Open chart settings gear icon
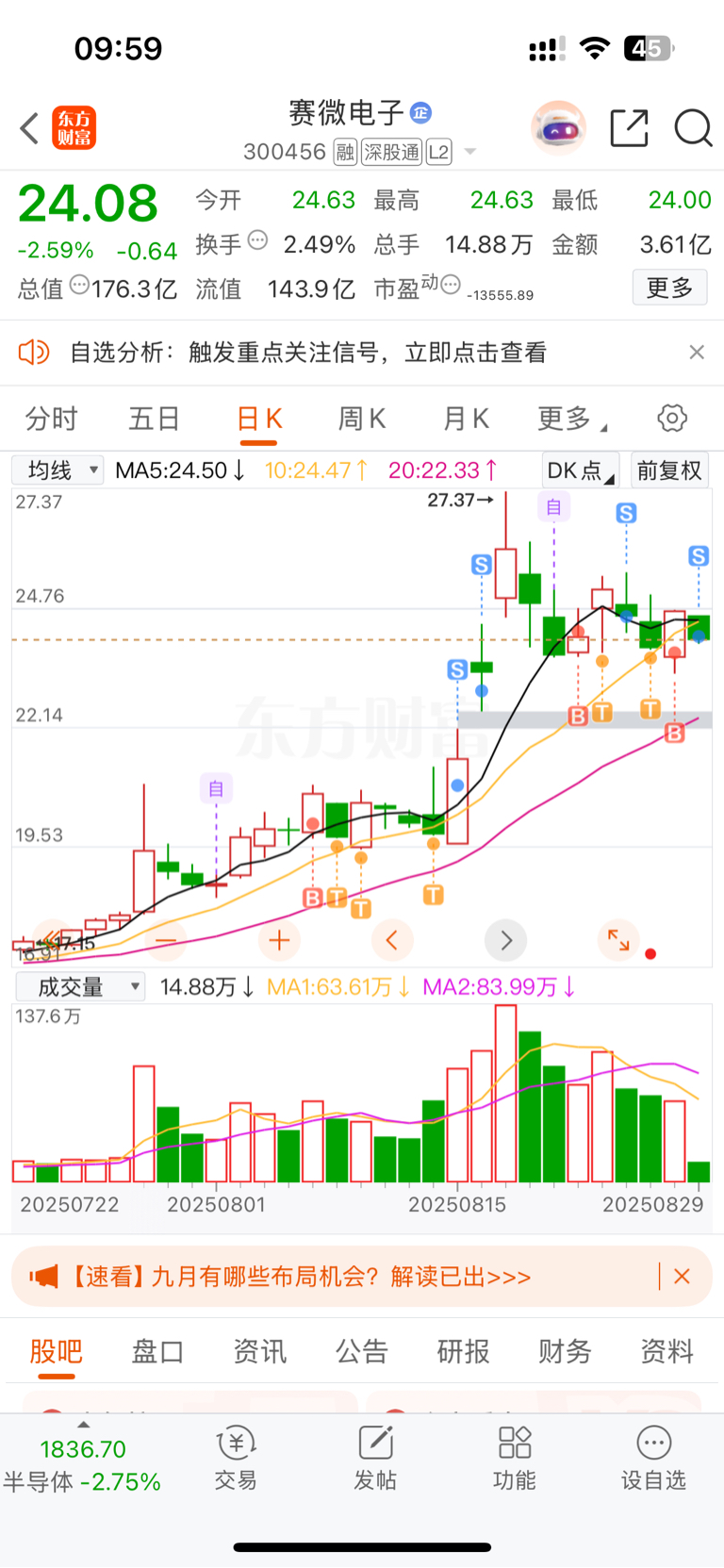The image size is (724, 1568). (672, 418)
